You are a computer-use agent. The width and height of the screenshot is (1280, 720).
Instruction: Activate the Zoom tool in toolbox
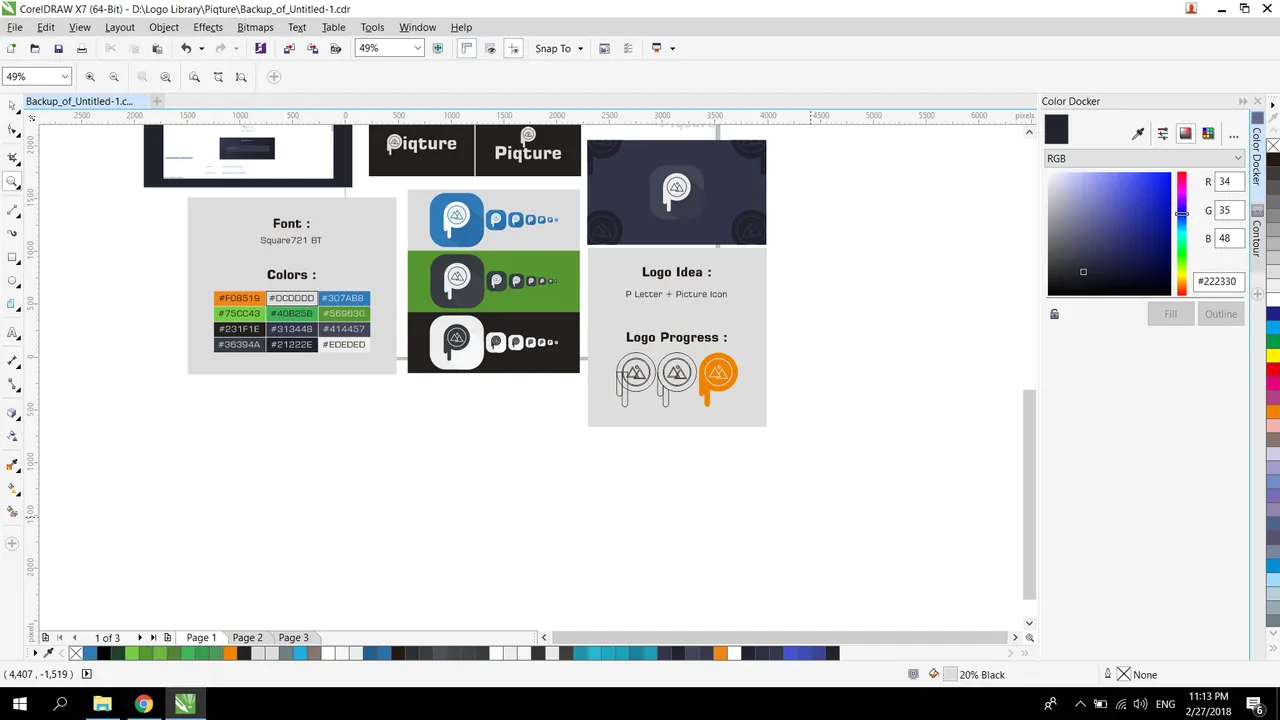[12, 182]
